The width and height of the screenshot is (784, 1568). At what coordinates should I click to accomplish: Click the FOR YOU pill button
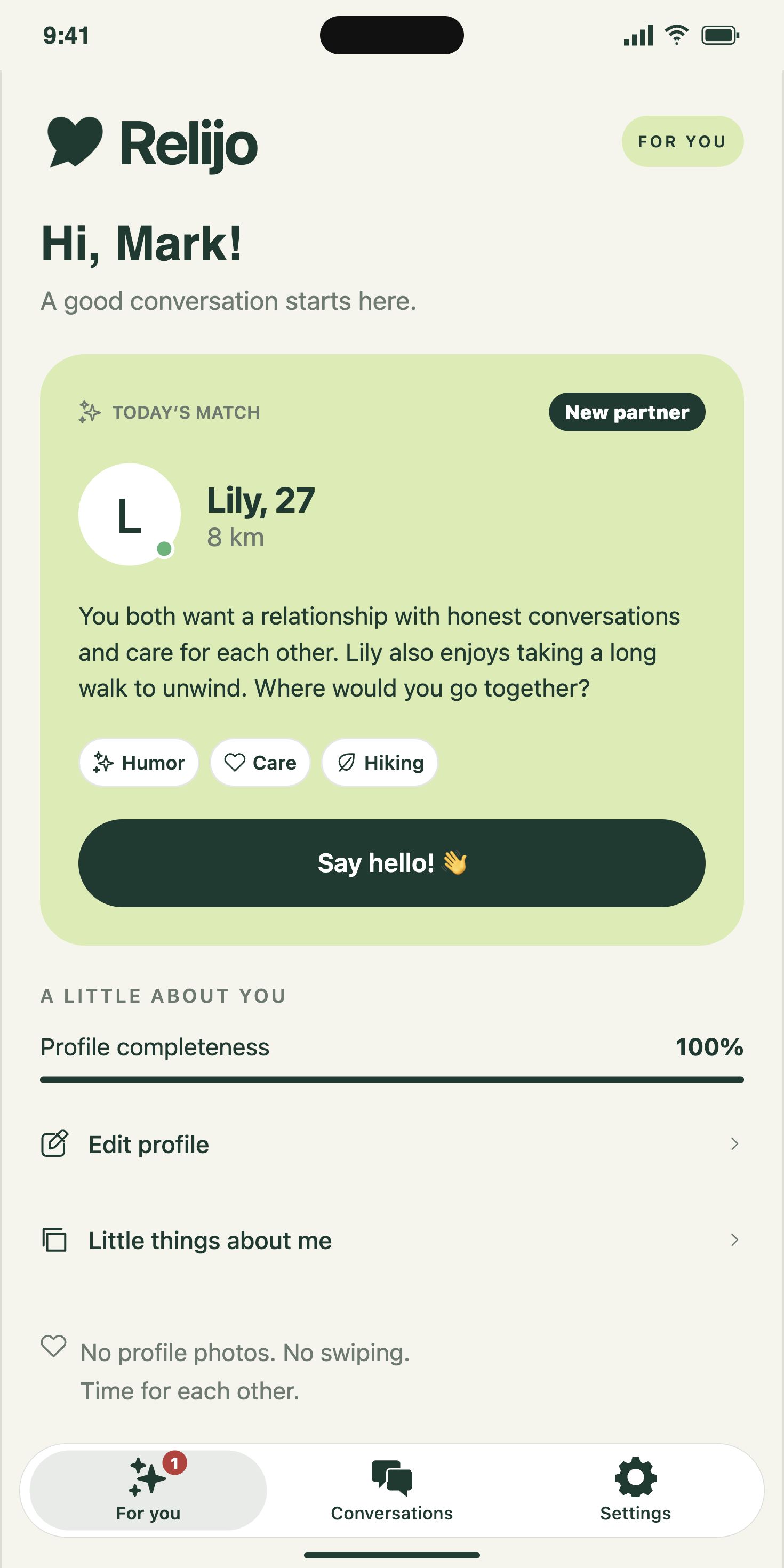(682, 141)
